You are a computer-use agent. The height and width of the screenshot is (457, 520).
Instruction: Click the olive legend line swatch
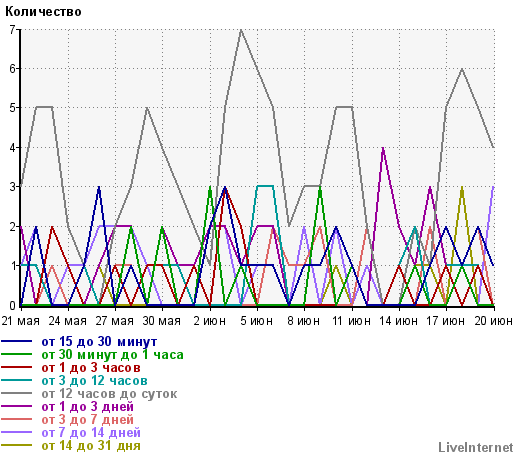[x=17, y=446]
